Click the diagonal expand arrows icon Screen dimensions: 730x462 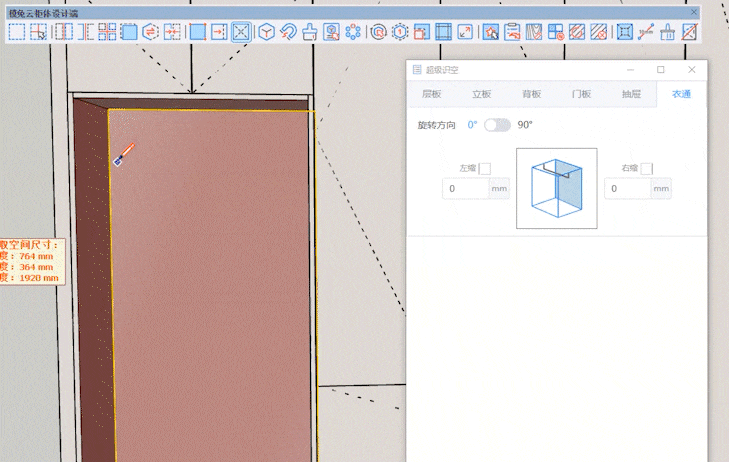[465, 32]
